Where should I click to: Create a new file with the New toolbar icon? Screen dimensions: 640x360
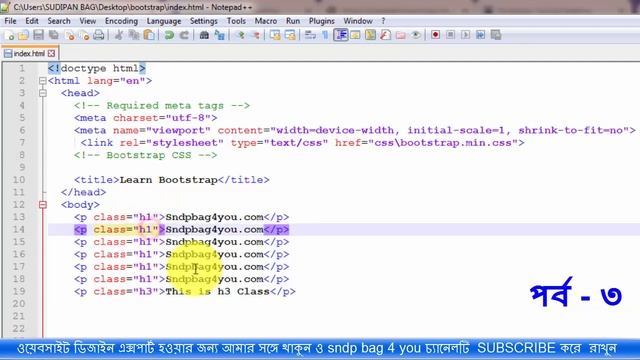(9, 36)
